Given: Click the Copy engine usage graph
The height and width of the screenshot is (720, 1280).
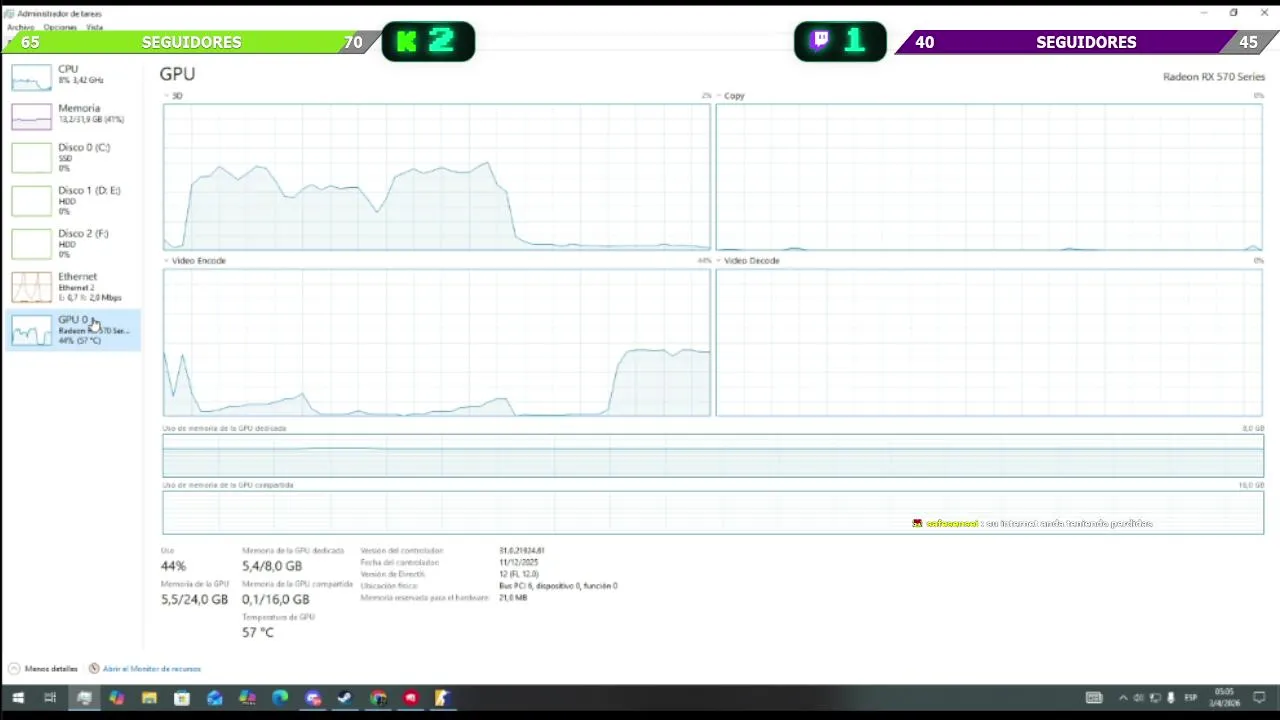Looking at the screenshot, I should pos(989,177).
